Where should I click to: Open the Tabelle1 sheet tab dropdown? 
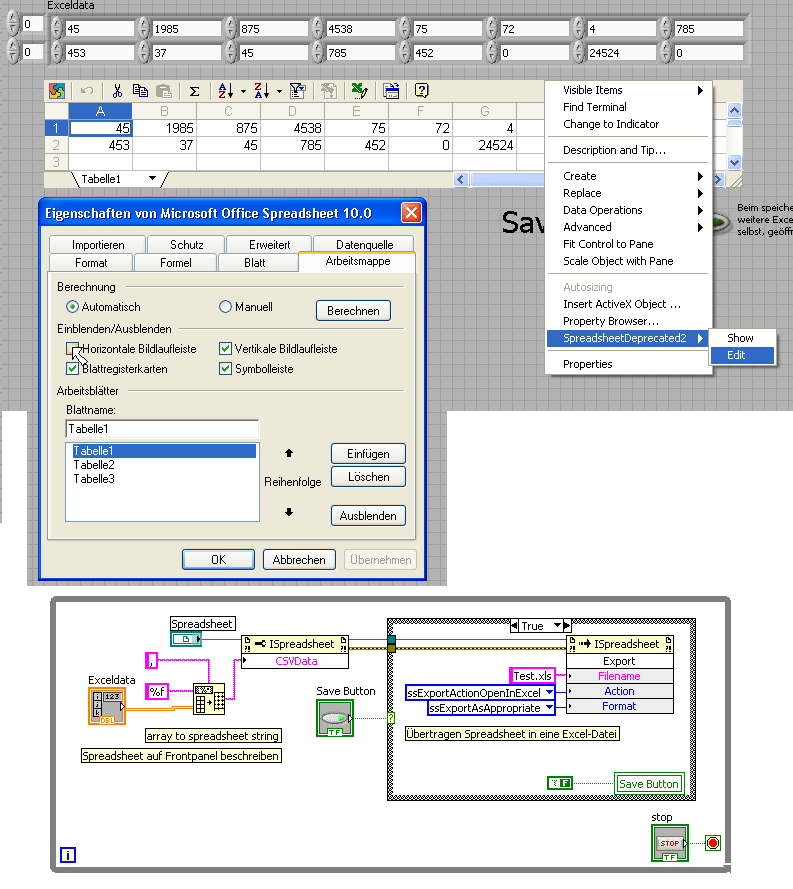[152, 179]
